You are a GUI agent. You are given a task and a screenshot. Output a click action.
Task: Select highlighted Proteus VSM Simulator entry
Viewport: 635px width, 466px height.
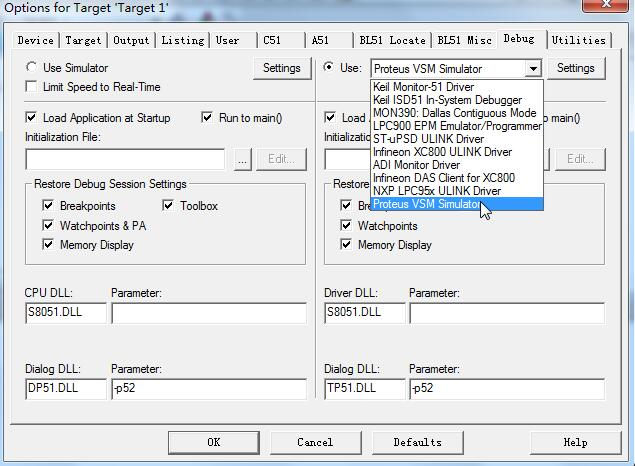point(457,204)
